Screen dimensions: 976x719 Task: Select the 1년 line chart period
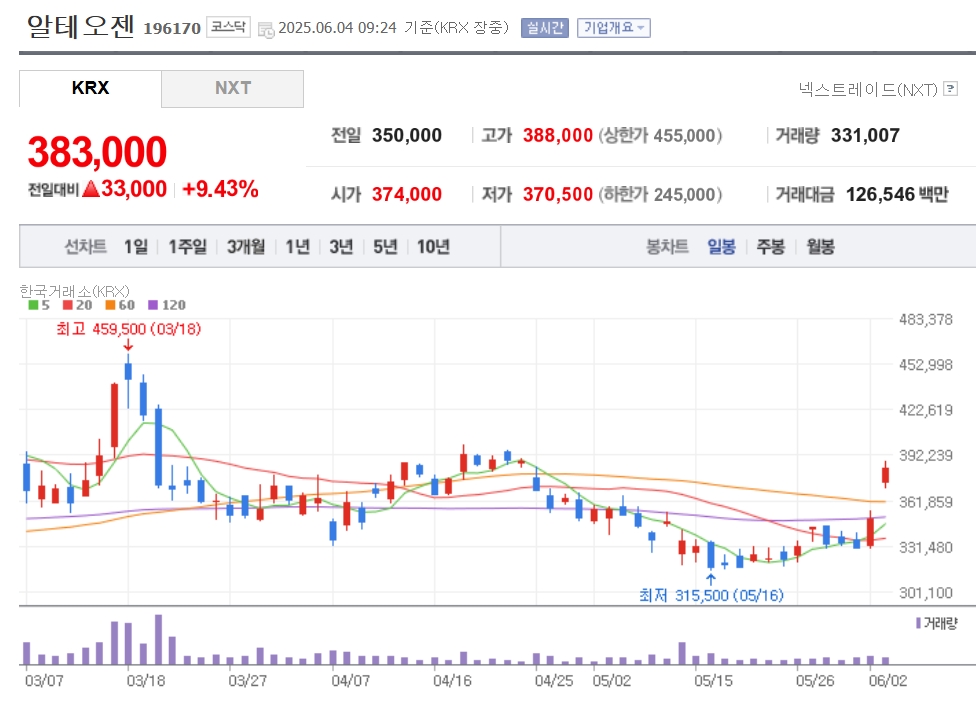tap(298, 247)
